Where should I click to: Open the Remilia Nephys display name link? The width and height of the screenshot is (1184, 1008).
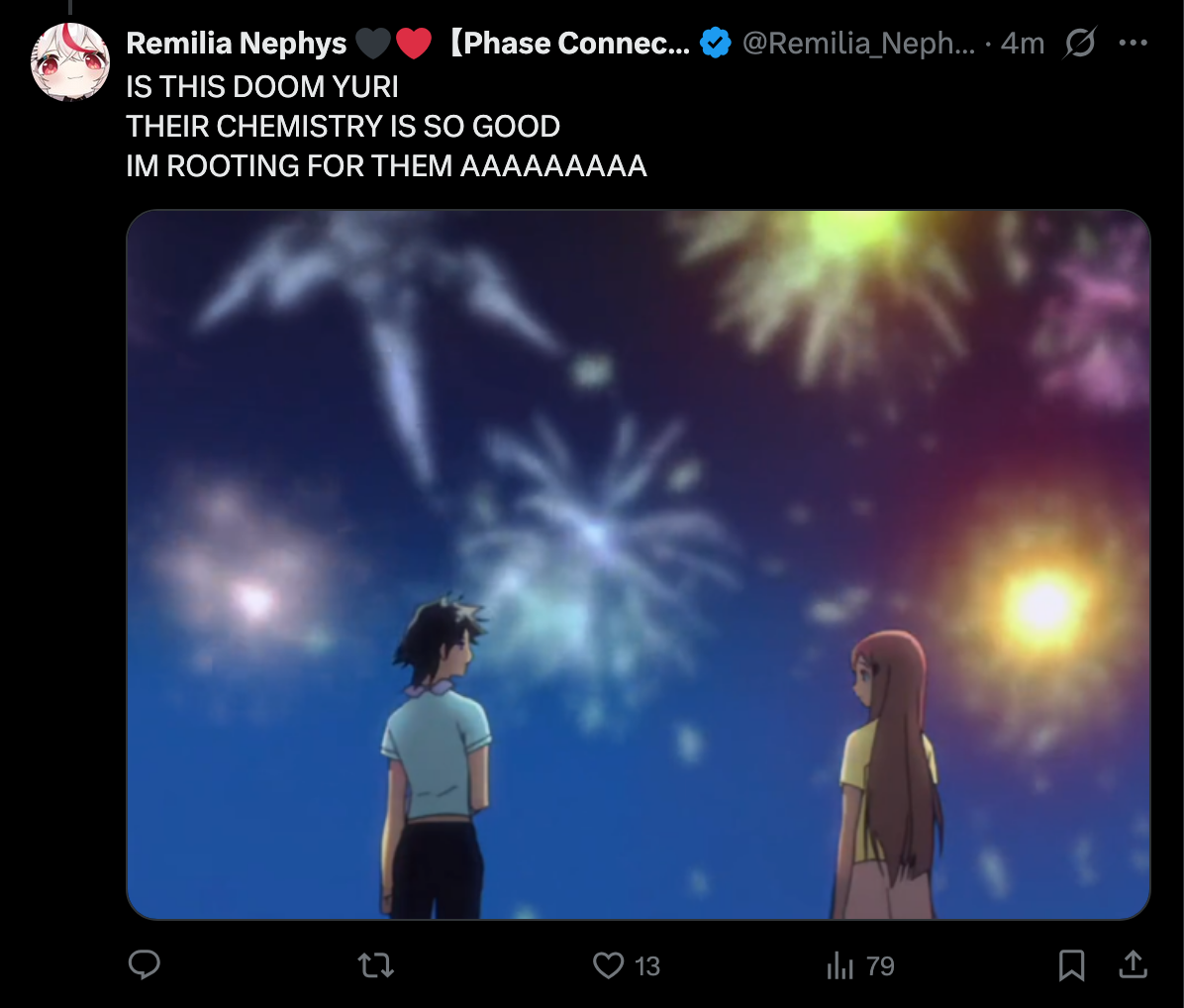(237, 43)
